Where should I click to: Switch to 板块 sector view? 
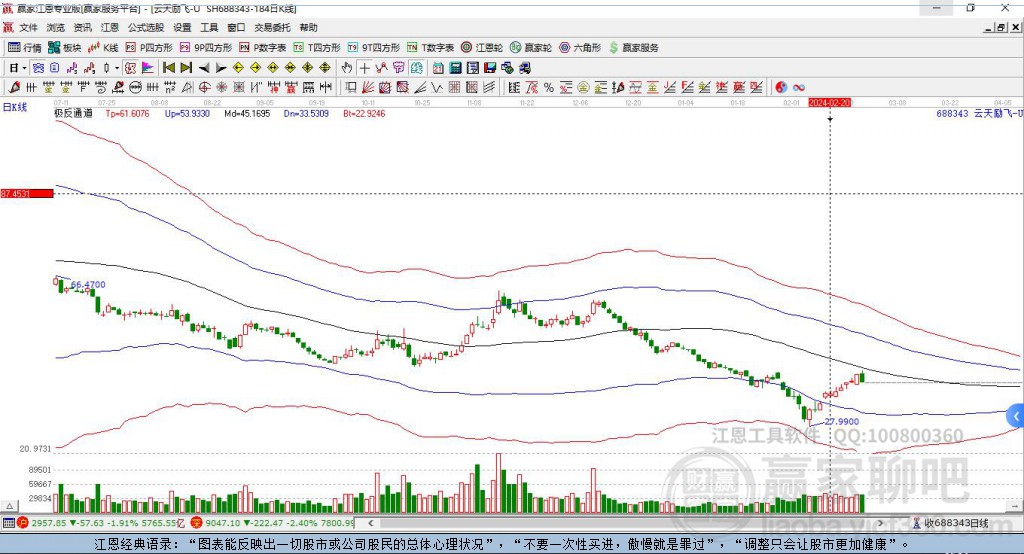65,47
